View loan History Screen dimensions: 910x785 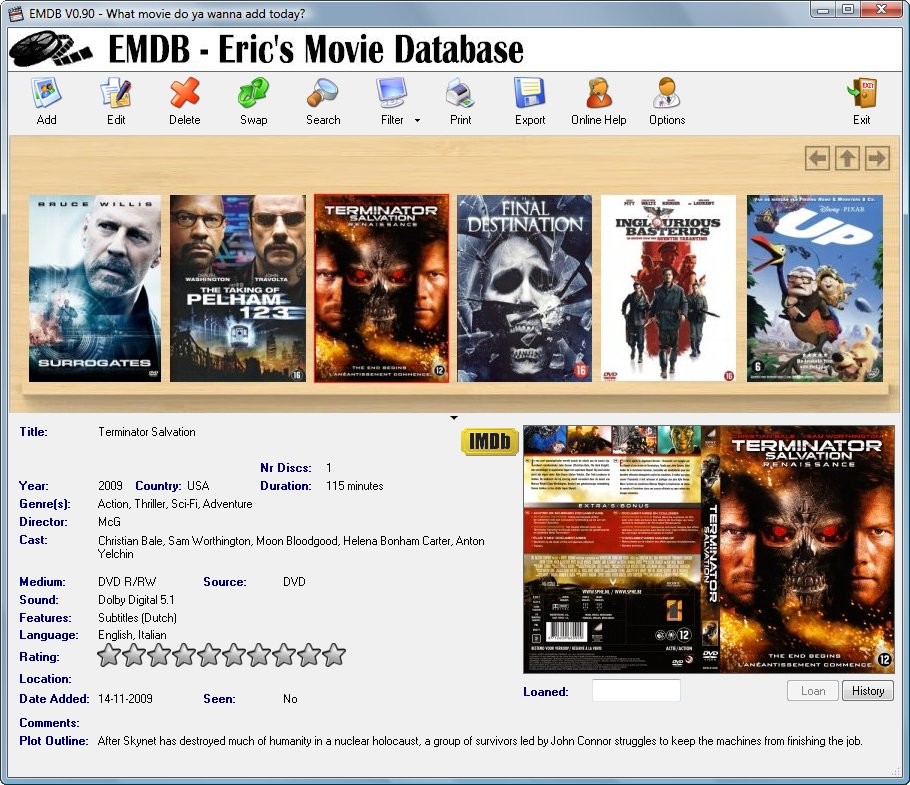tap(867, 690)
